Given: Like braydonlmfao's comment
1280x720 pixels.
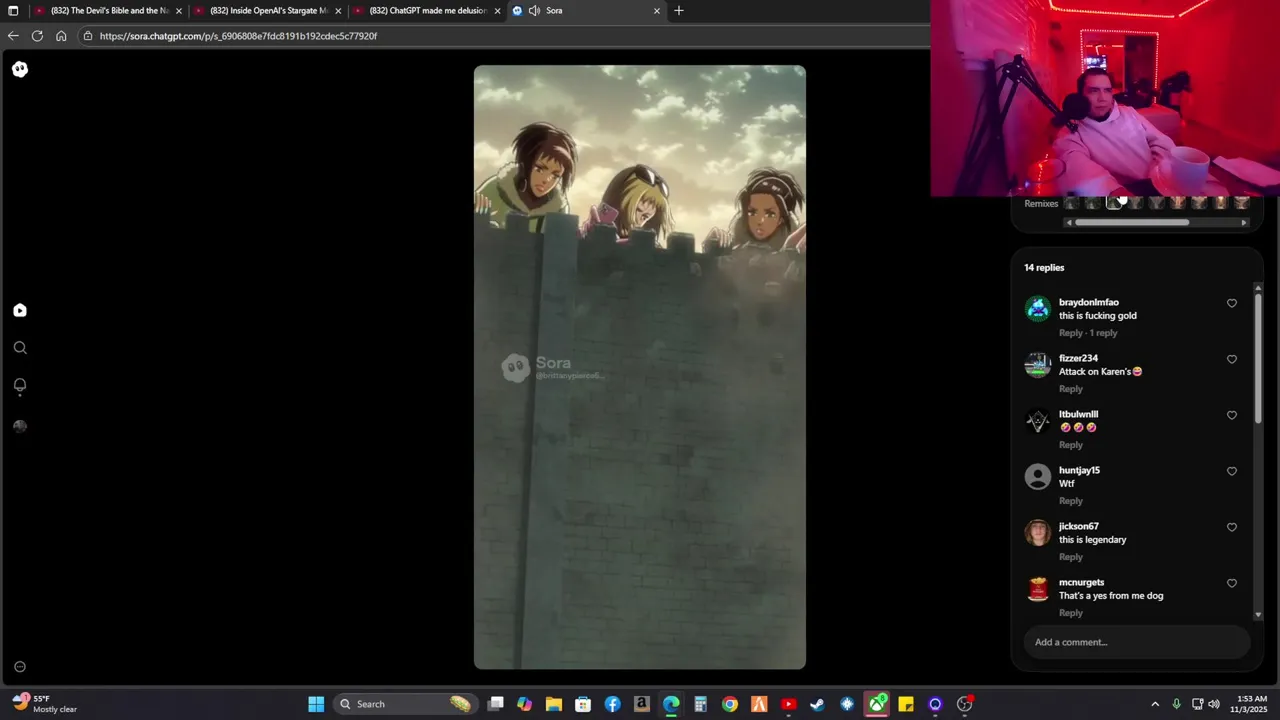Looking at the screenshot, I should (x=1232, y=304).
